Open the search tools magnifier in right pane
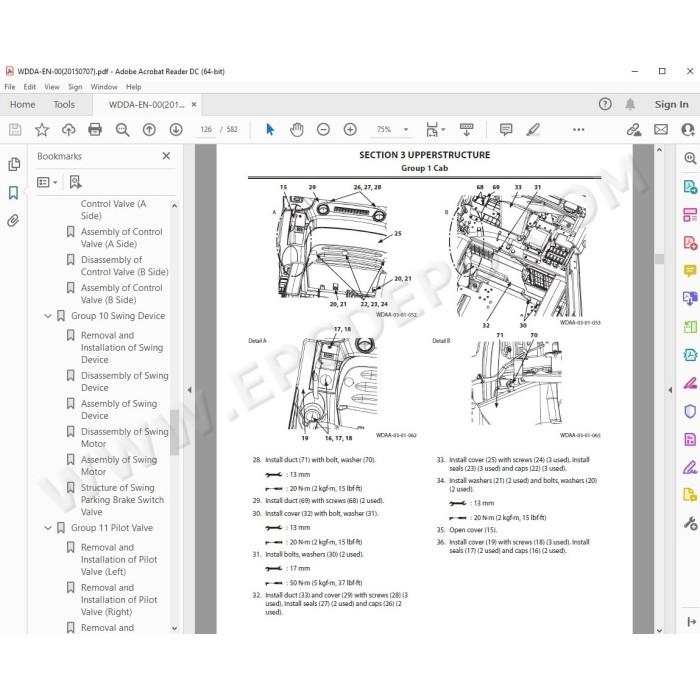700x700 pixels. (690, 158)
